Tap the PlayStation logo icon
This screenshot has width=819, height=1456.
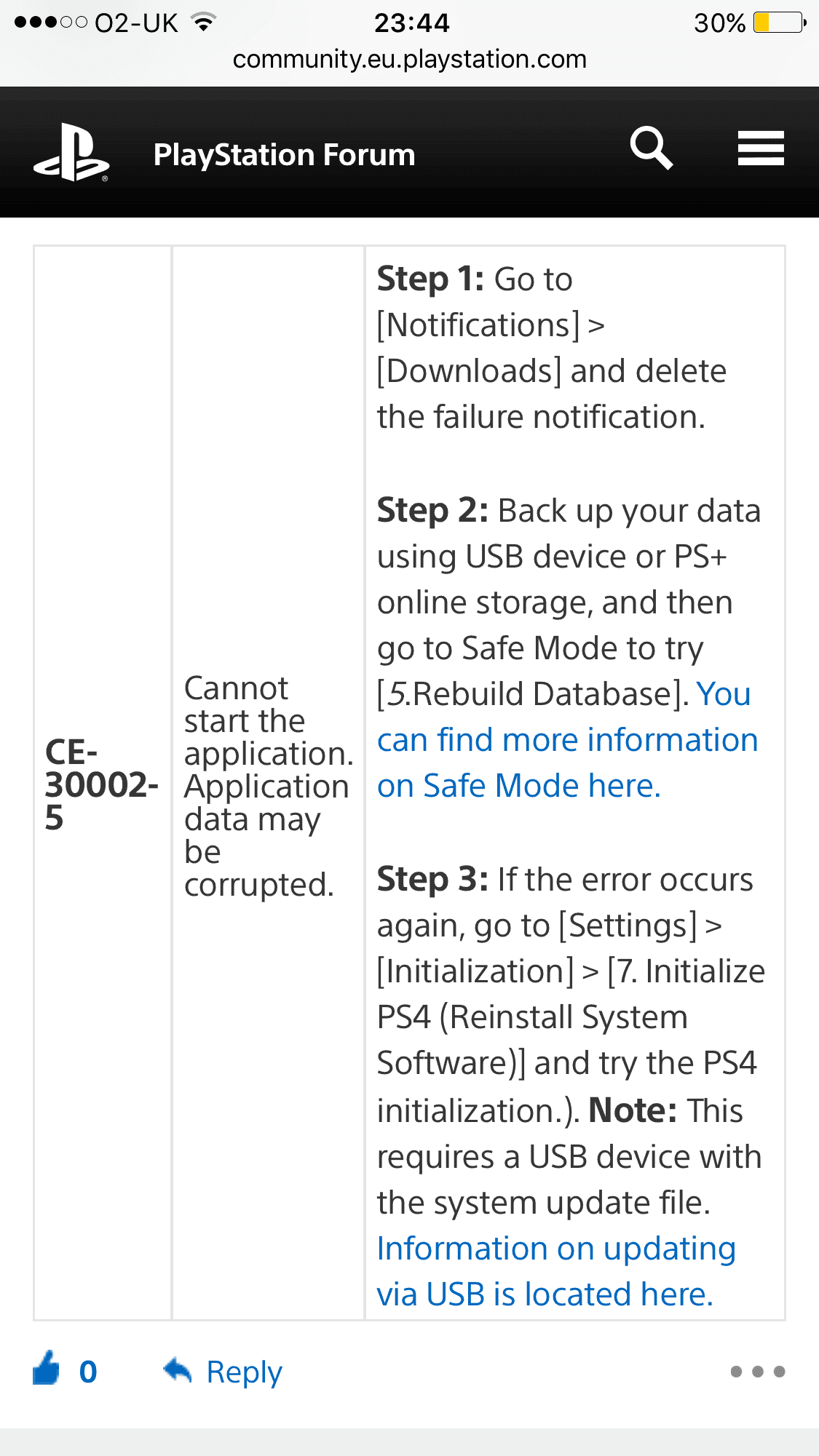71,153
